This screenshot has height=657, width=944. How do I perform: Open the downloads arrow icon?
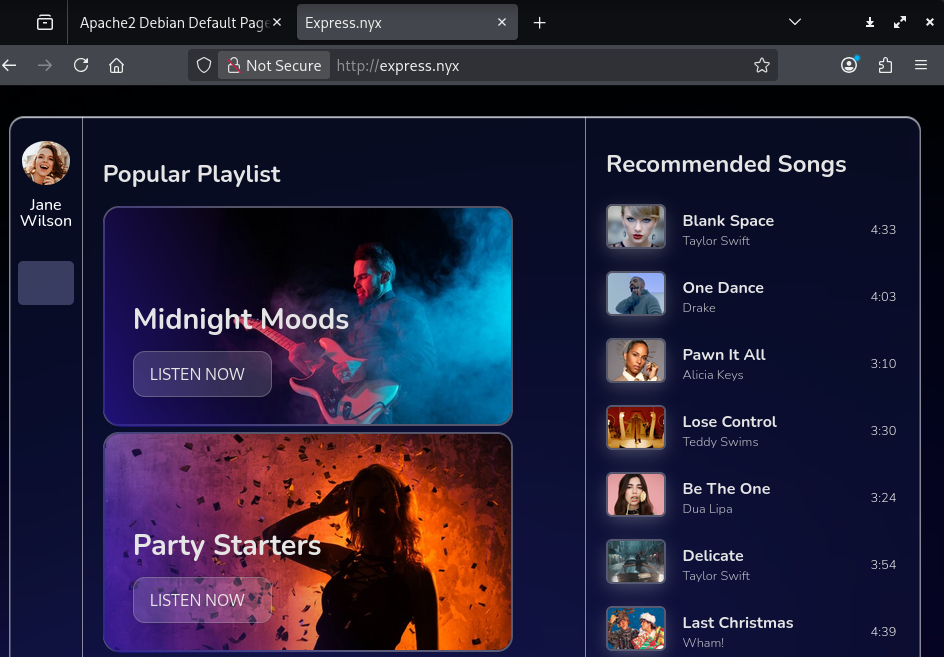click(x=870, y=22)
